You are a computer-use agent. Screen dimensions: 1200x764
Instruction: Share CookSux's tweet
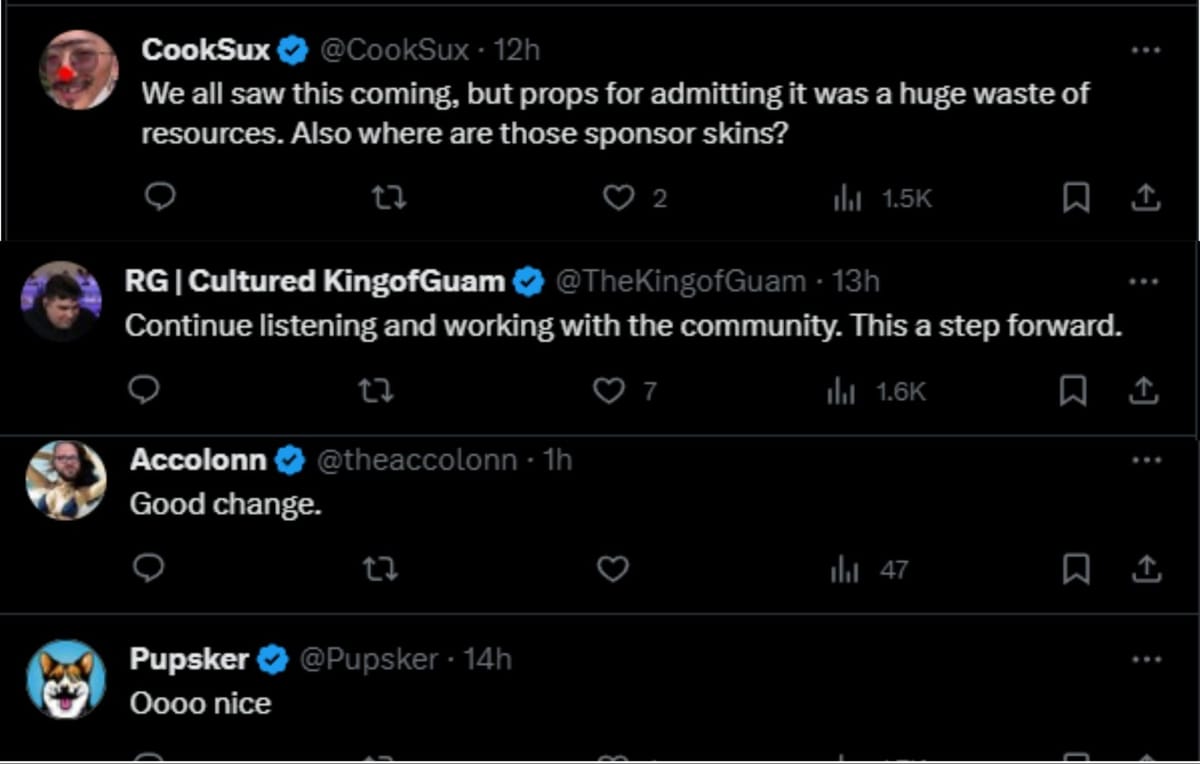(1145, 198)
